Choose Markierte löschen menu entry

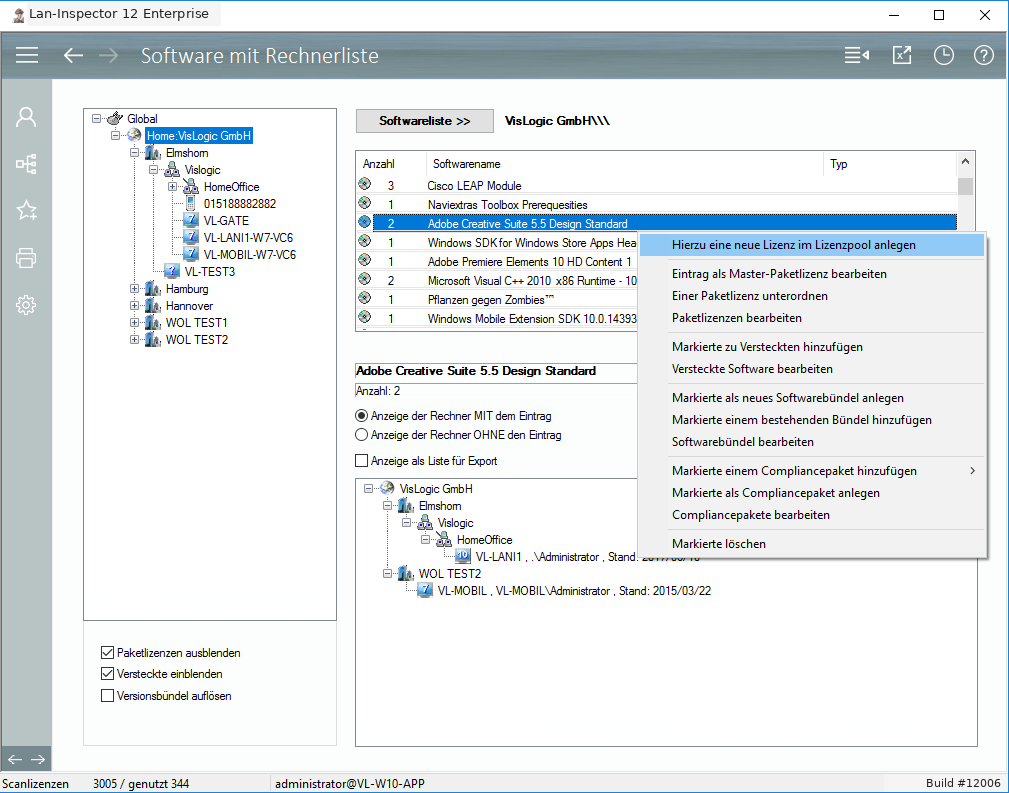(812, 544)
